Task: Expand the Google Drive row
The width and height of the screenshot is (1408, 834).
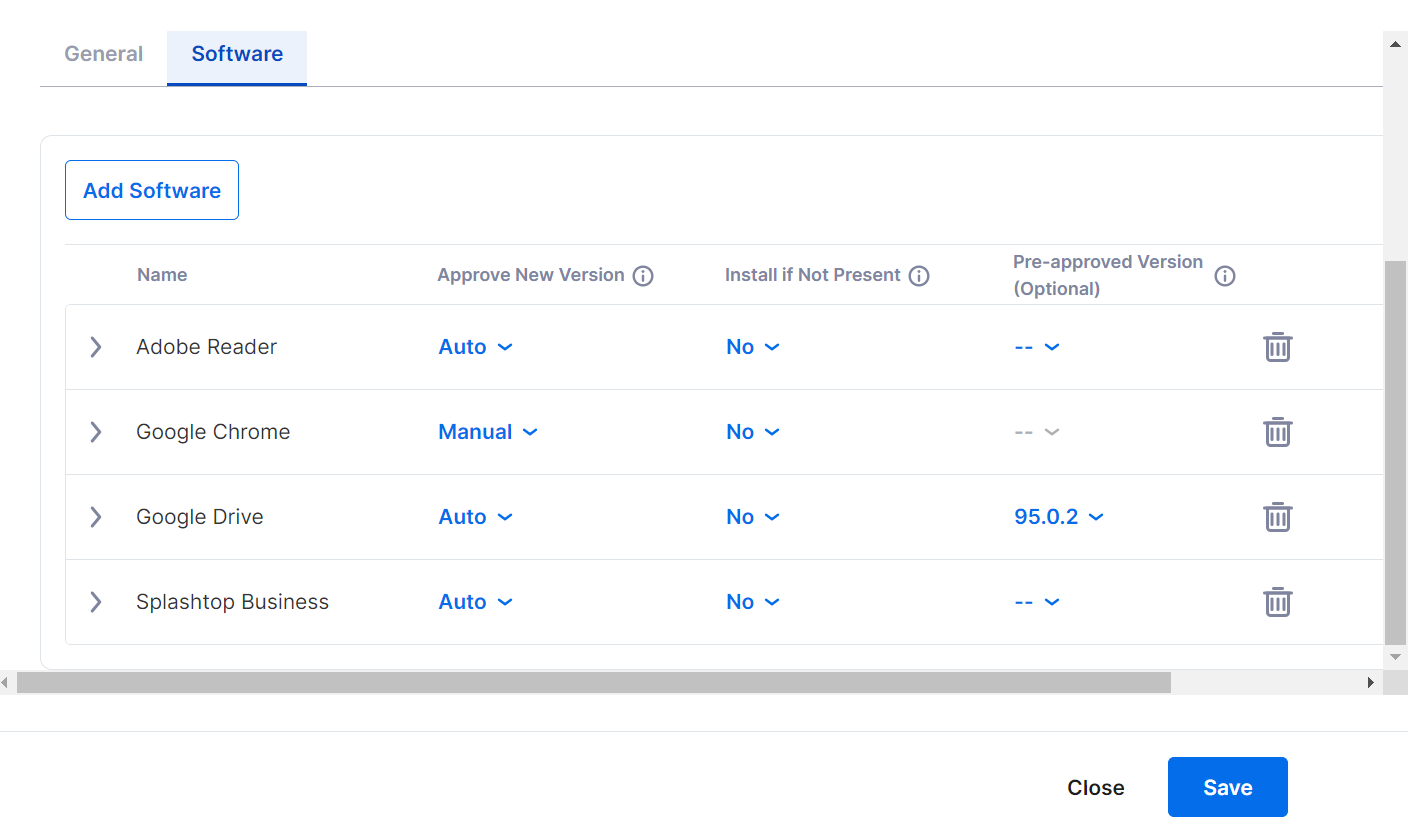Action: (x=96, y=517)
